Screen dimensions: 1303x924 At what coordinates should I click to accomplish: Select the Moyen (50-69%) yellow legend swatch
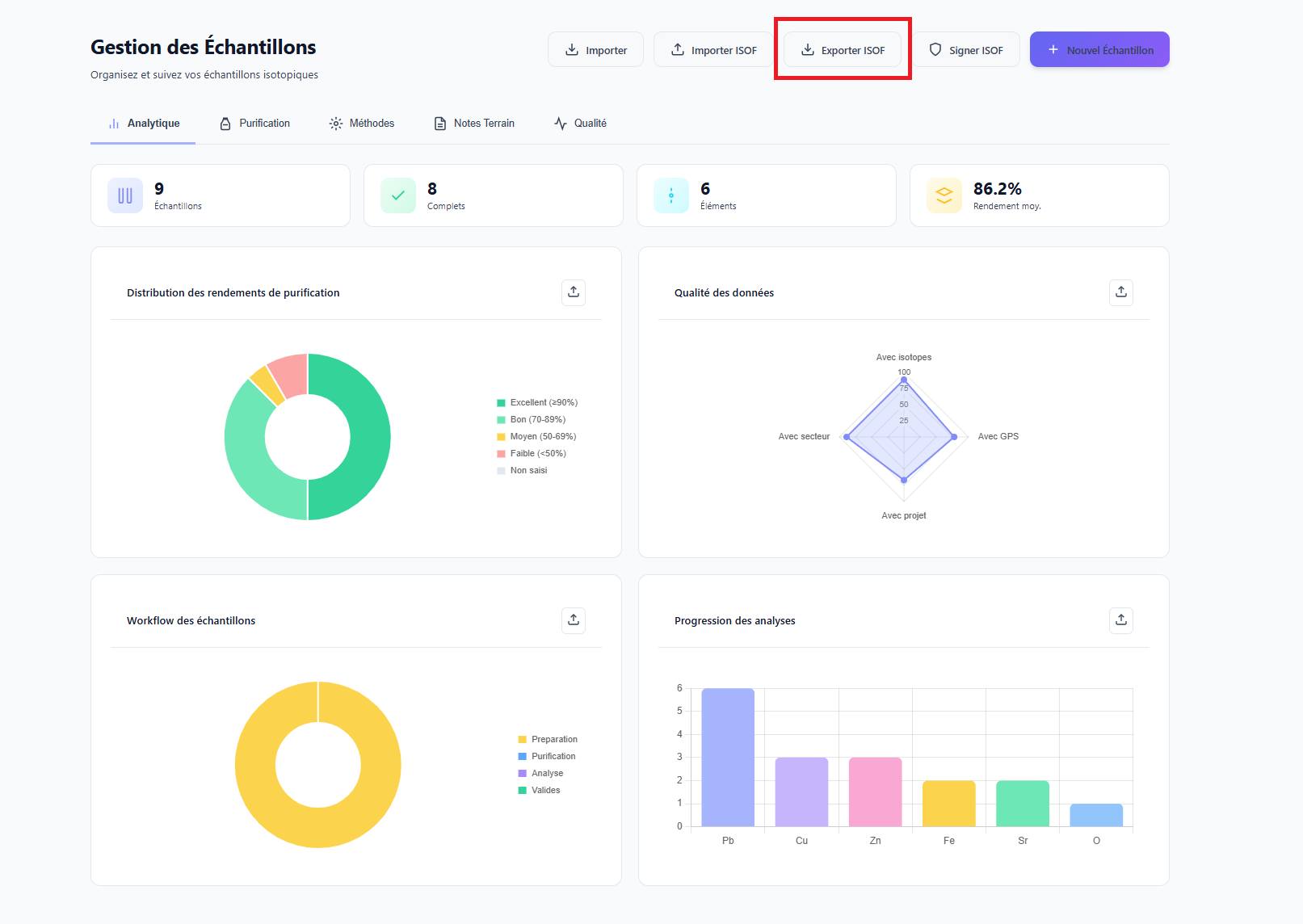pyautogui.click(x=501, y=437)
